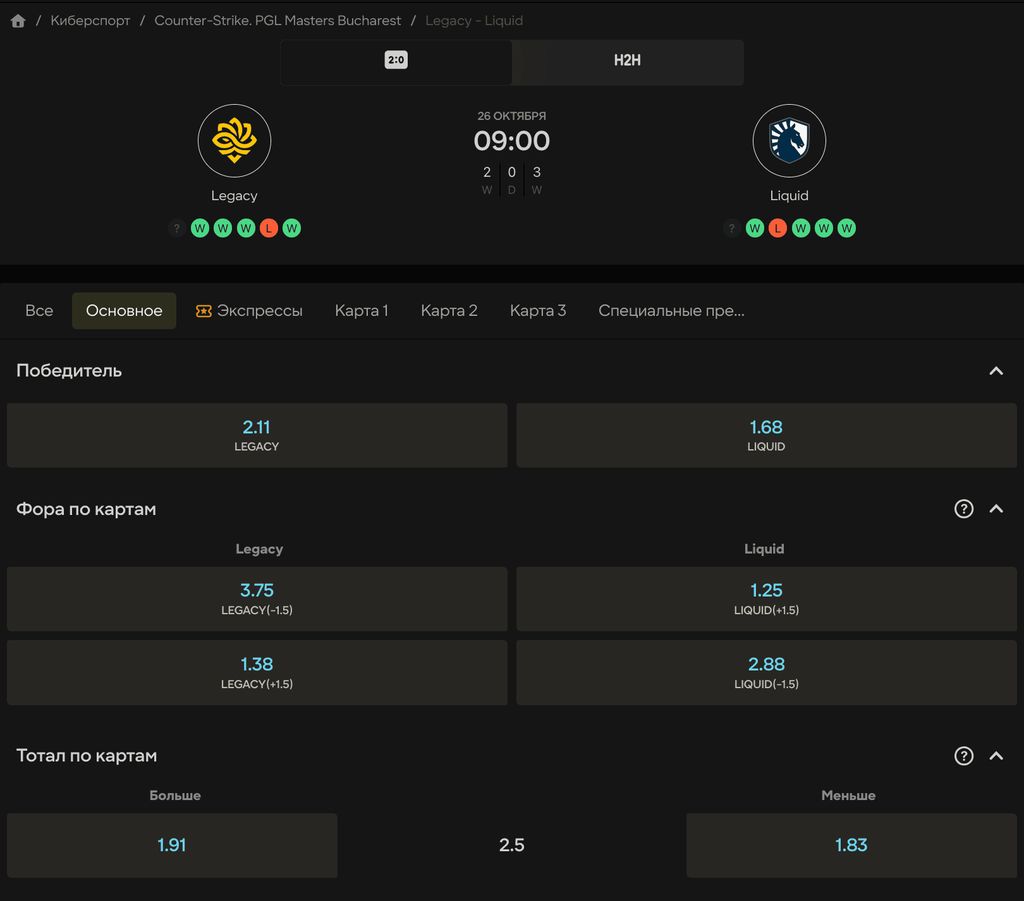
Task: Open the Все markets tab
Action: (39, 311)
